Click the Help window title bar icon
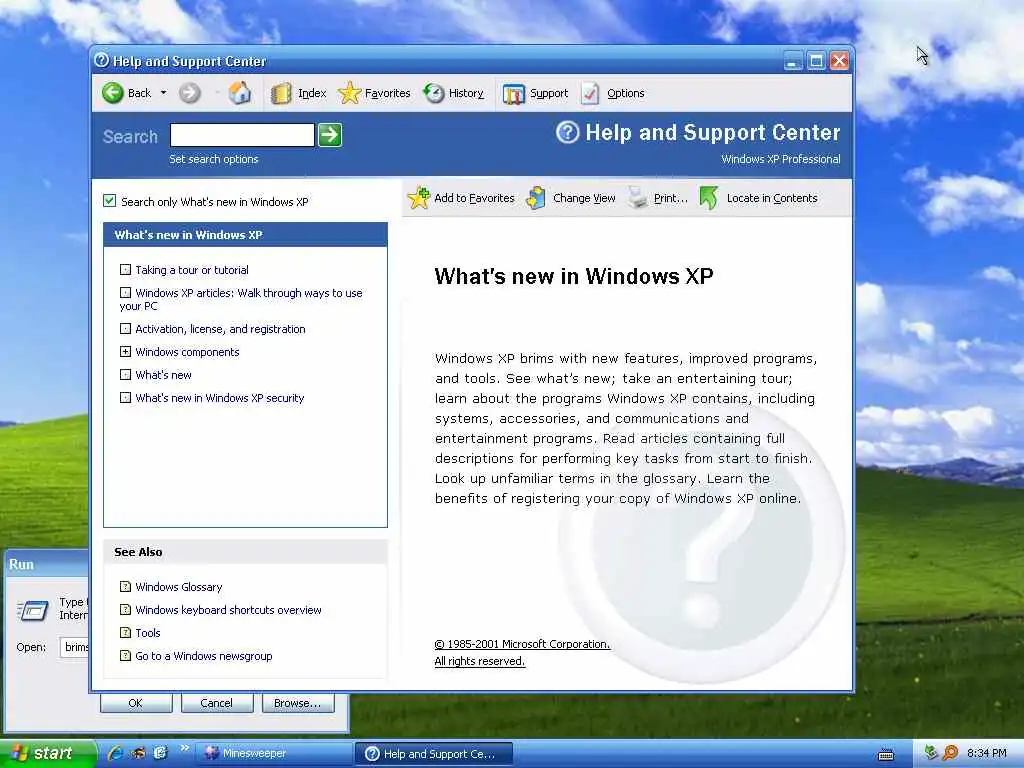 pyautogui.click(x=101, y=60)
